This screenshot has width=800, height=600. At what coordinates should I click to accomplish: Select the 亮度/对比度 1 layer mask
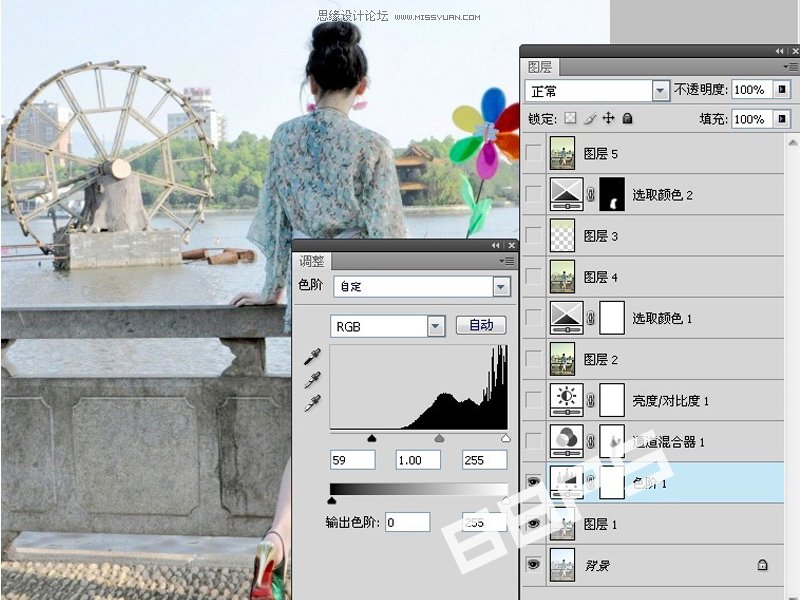click(612, 400)
